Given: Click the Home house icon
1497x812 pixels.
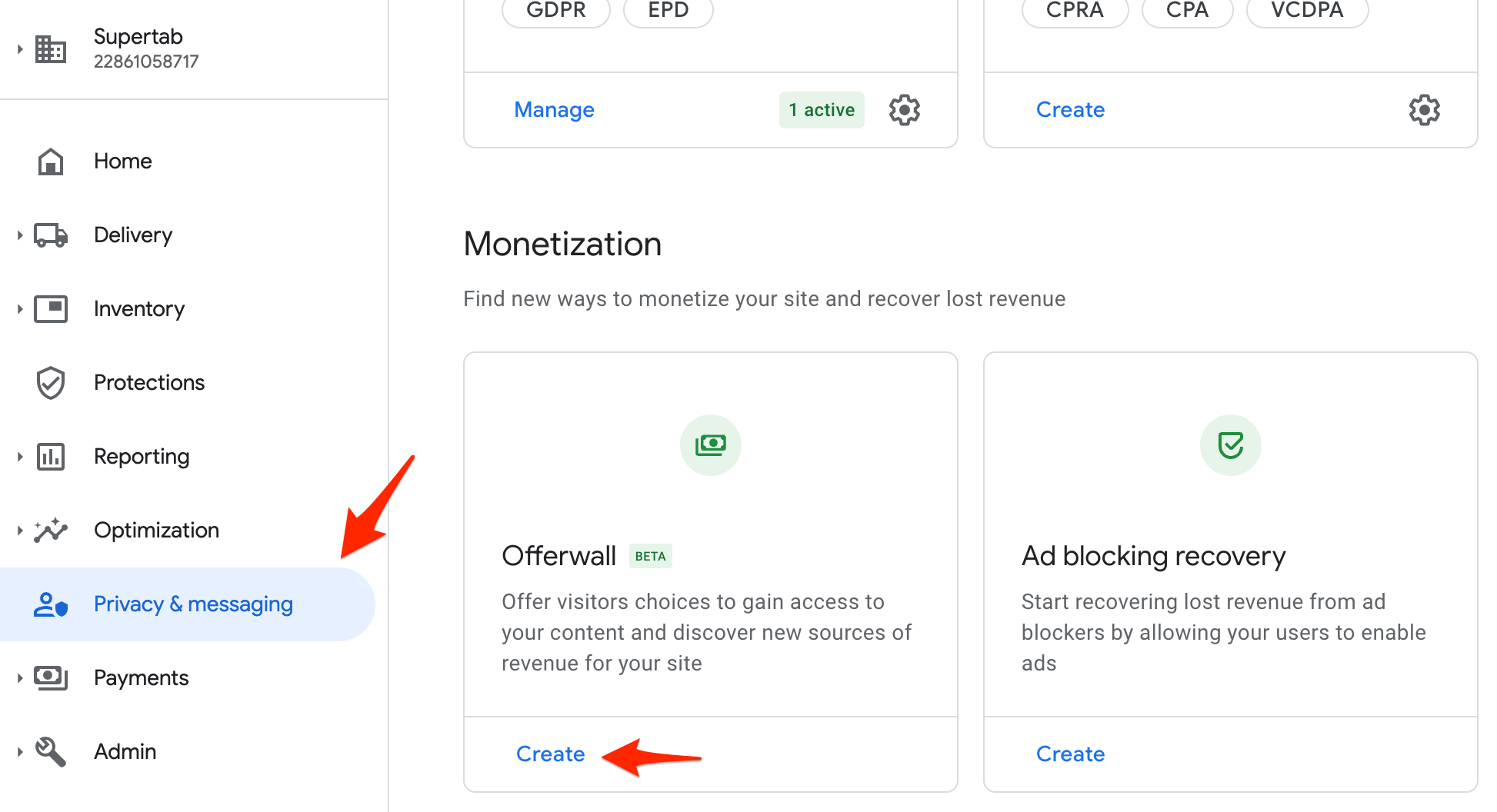Looking at the screenshot, I should 51,161.
